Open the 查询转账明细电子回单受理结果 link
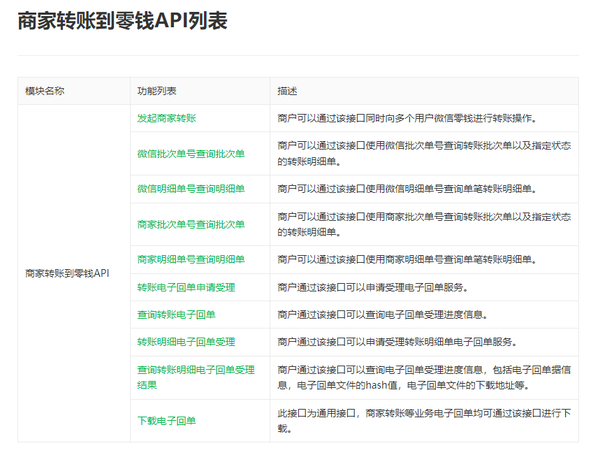 click(196, 378)
